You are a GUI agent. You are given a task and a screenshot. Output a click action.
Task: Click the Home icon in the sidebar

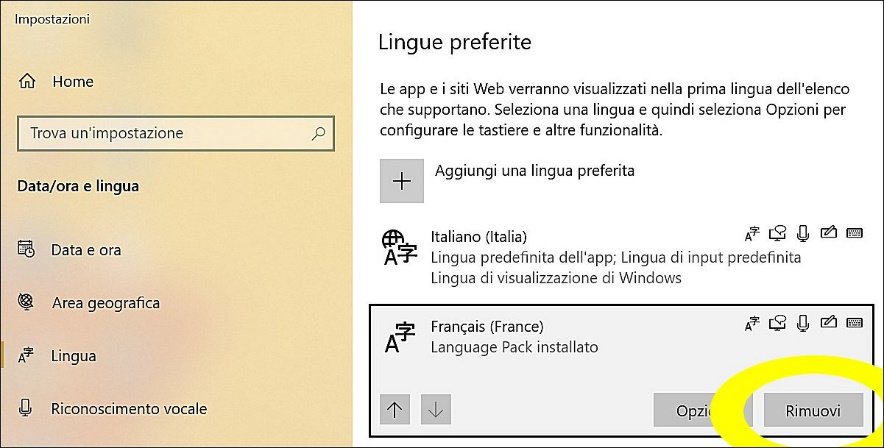pyautogui.click(x=28, y=82)
